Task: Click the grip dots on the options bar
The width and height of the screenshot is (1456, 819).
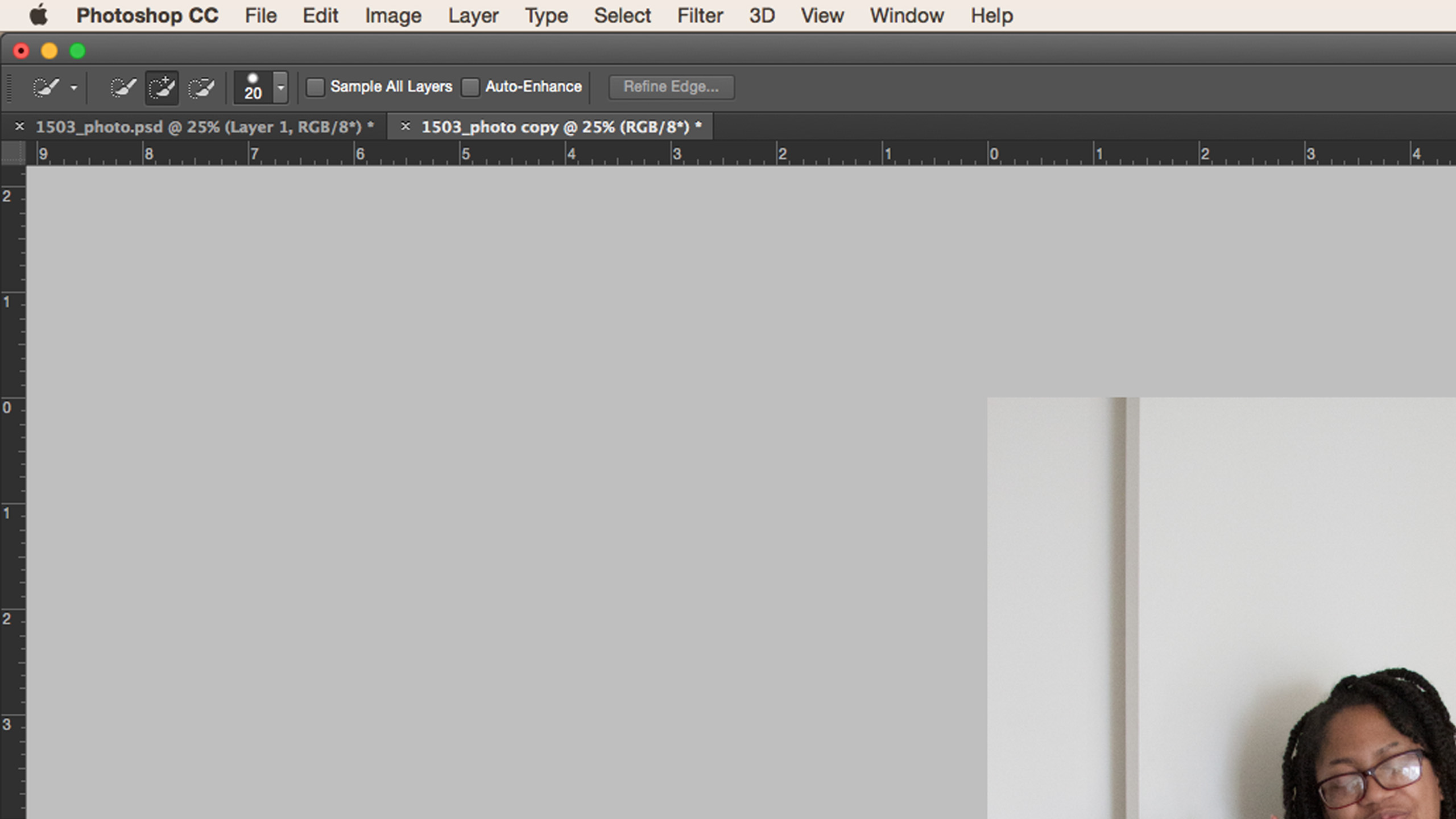Action: 8,86
